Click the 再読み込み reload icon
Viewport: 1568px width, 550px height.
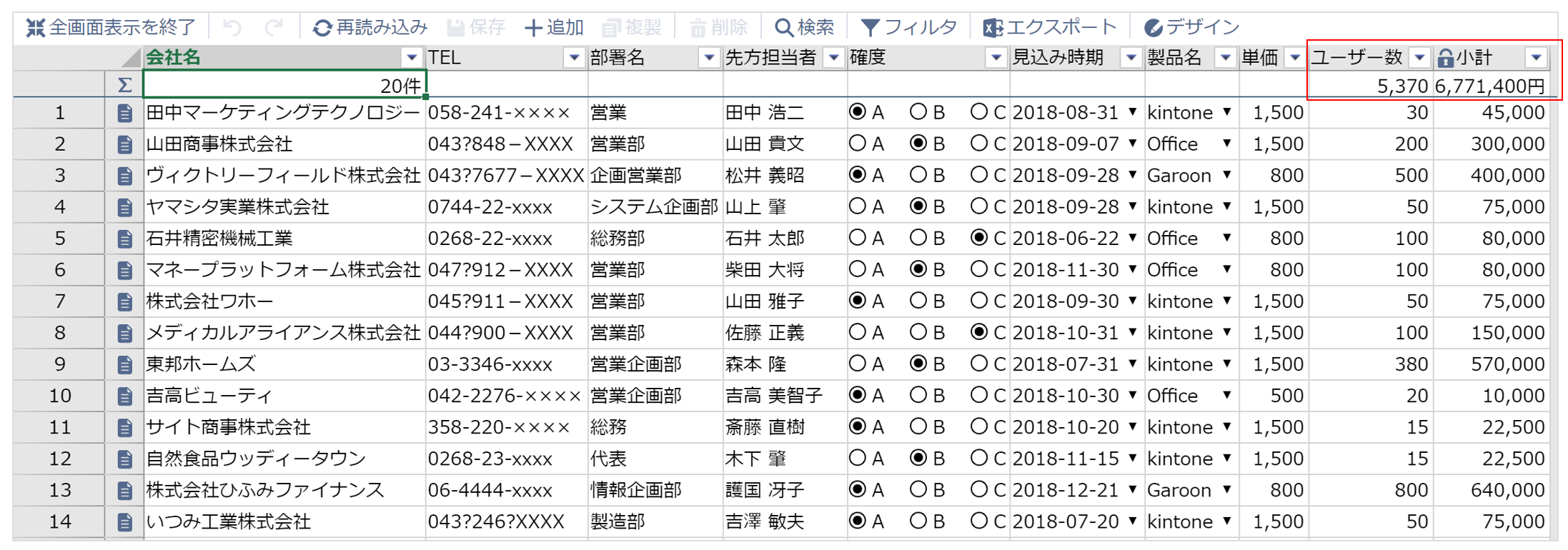(x=322, y=28)
